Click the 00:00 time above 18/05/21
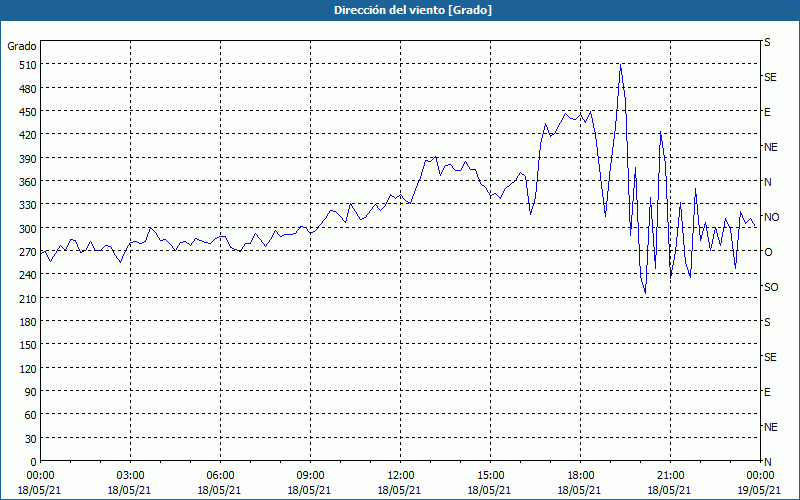The image size is (800, 500). click(40, 476)
